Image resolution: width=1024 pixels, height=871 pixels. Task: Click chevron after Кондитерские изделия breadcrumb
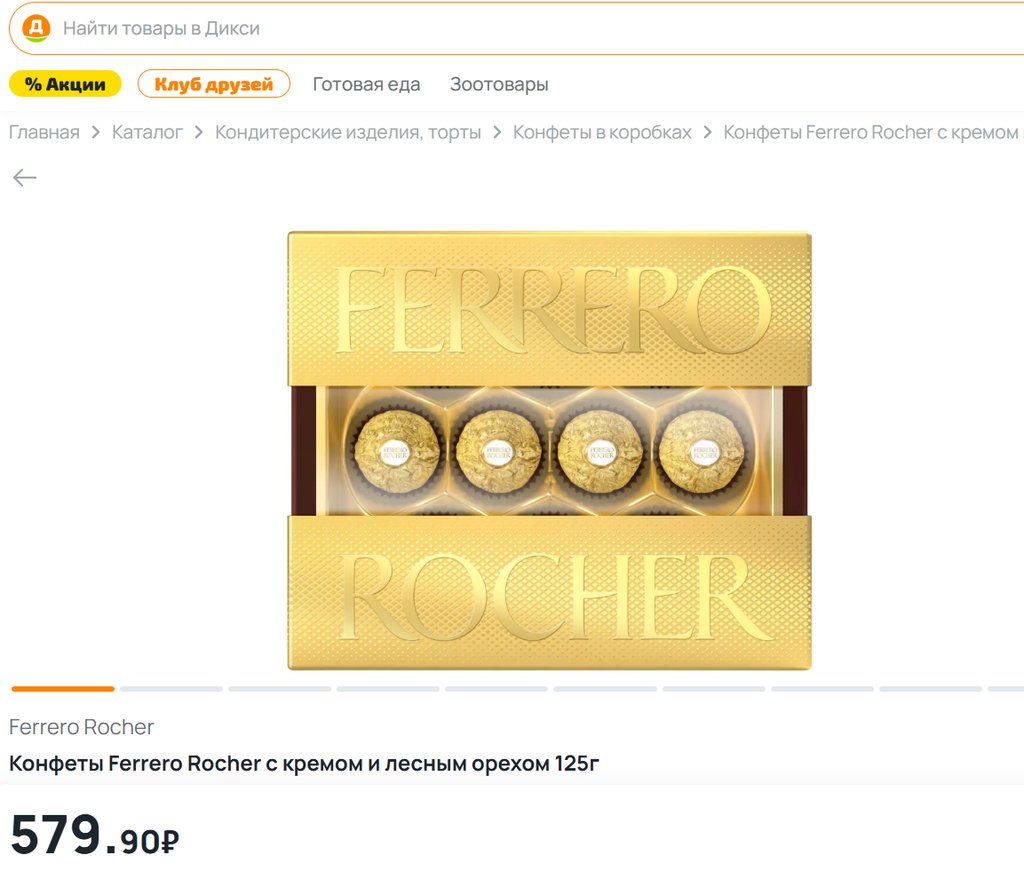[x=497, y=133]
